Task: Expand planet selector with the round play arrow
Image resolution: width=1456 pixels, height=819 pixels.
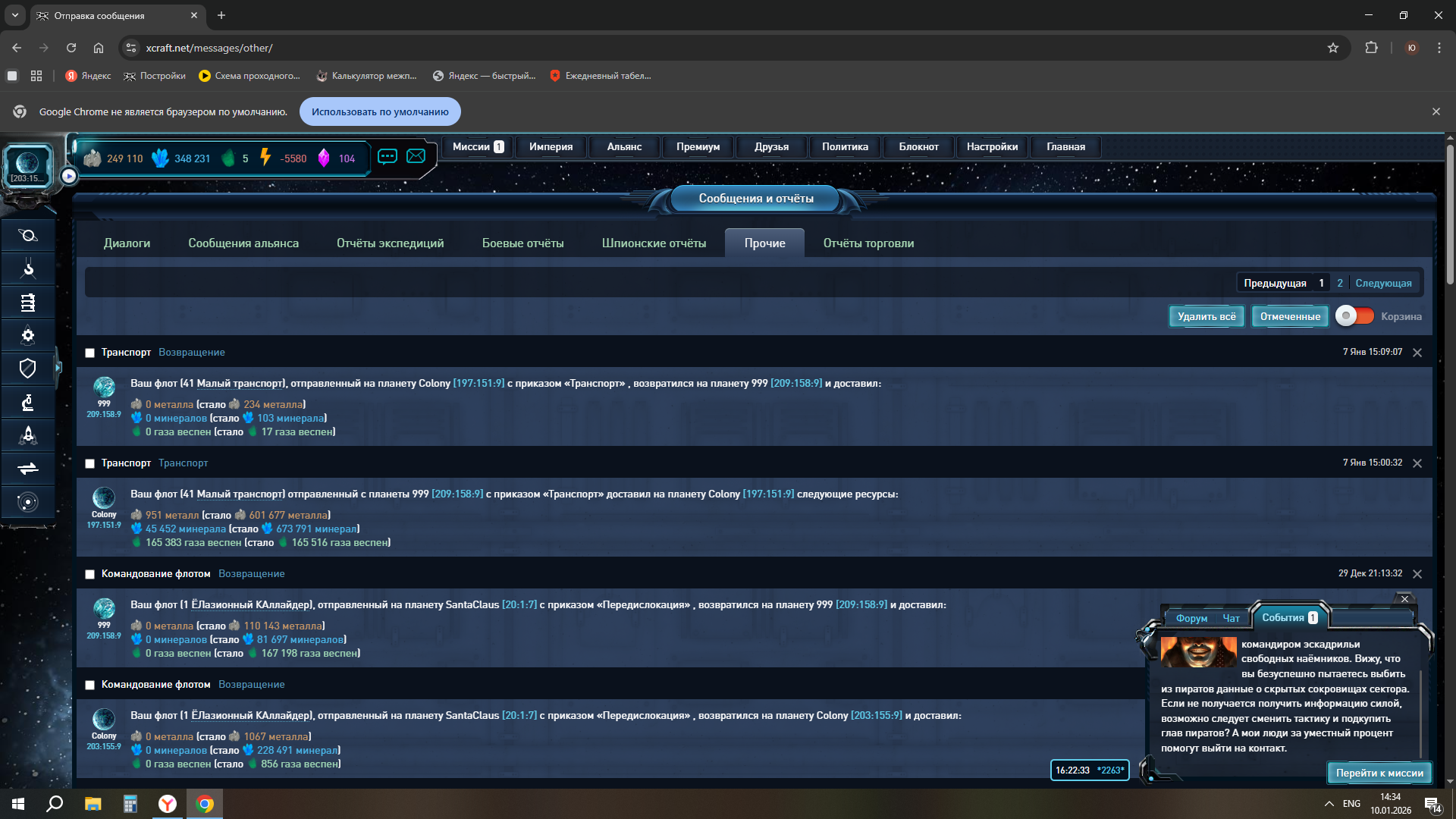Action: (x=69, y=176)
